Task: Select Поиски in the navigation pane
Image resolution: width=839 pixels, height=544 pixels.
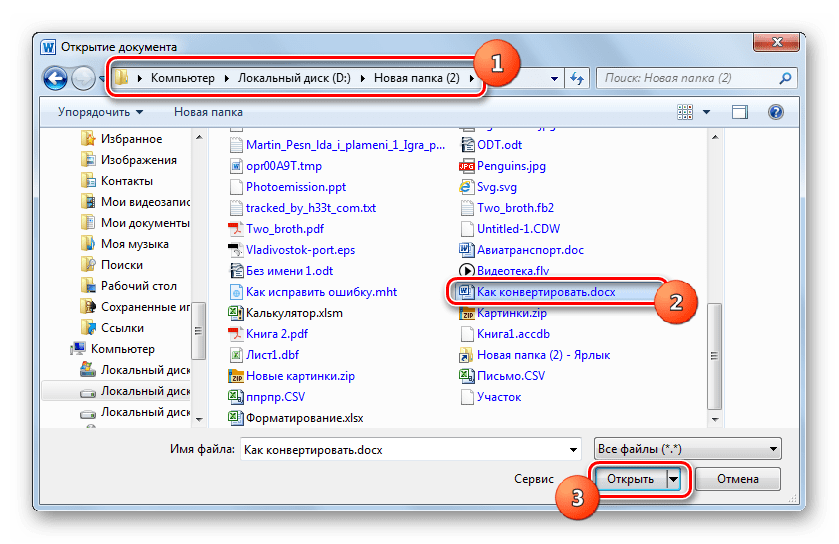Action: (121, 265)
